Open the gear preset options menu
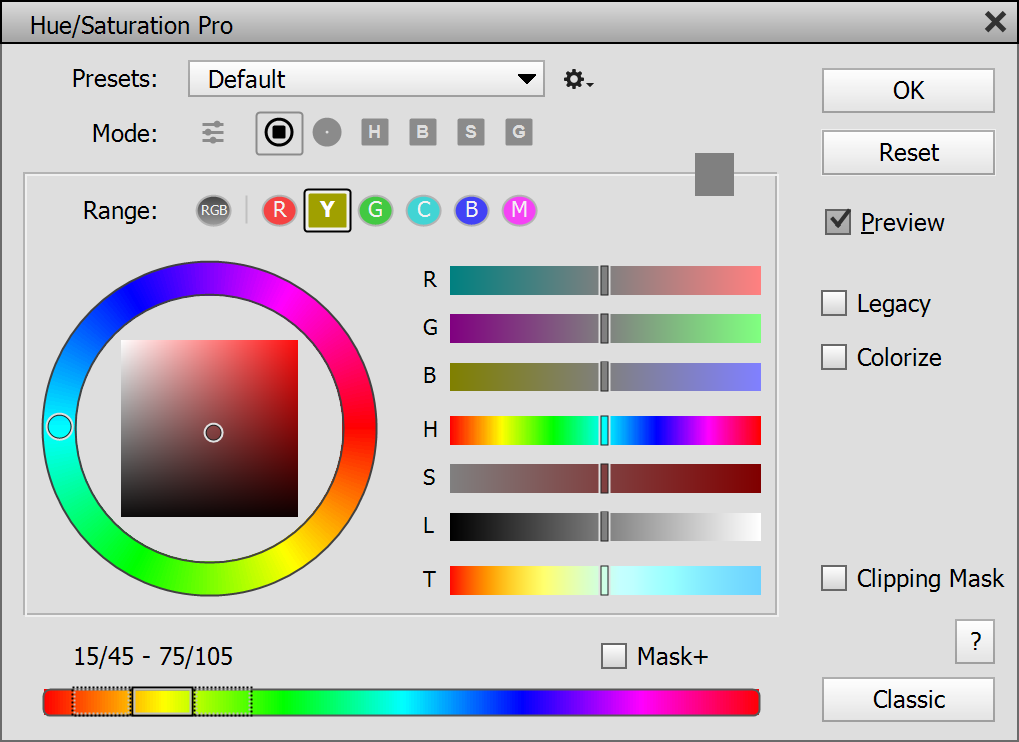Screen dimensions: 1019x742 pos(577,80)
